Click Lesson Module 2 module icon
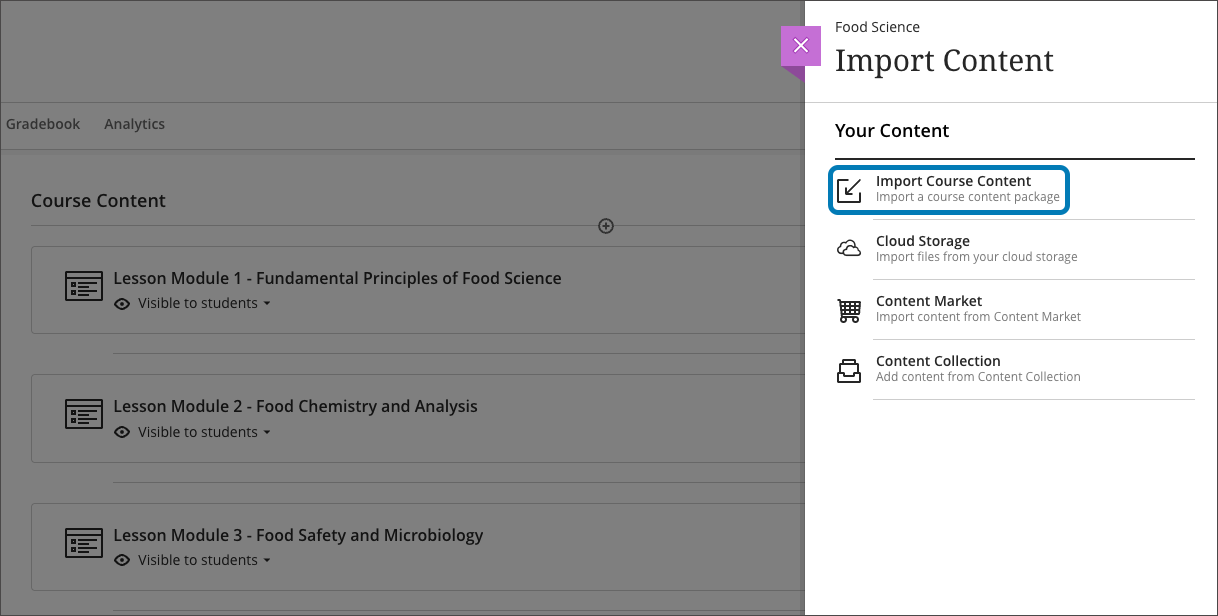The width and height of the screenshot is (1218, 616). tap(84, 414)
